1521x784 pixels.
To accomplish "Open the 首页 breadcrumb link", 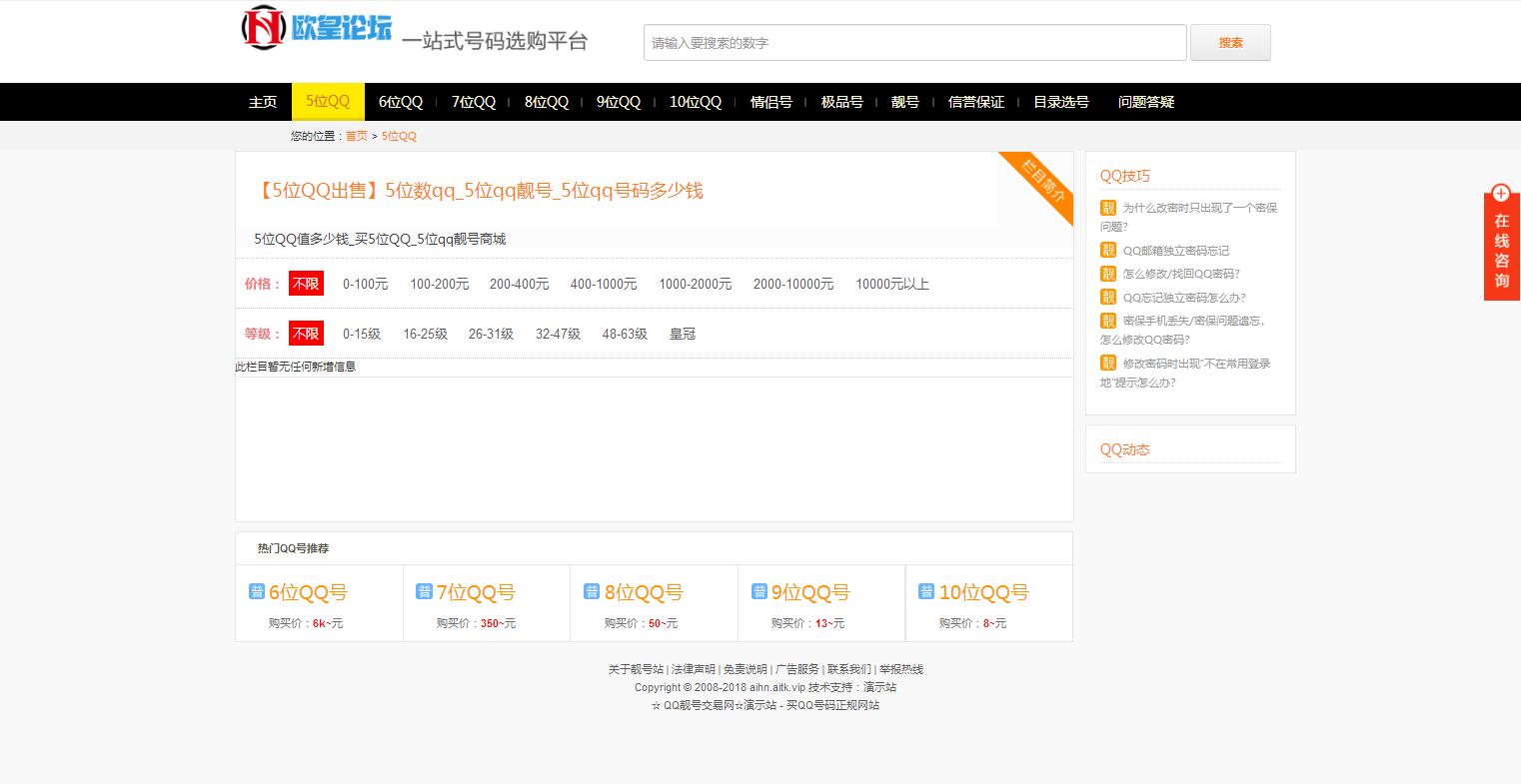I will 356,136.
